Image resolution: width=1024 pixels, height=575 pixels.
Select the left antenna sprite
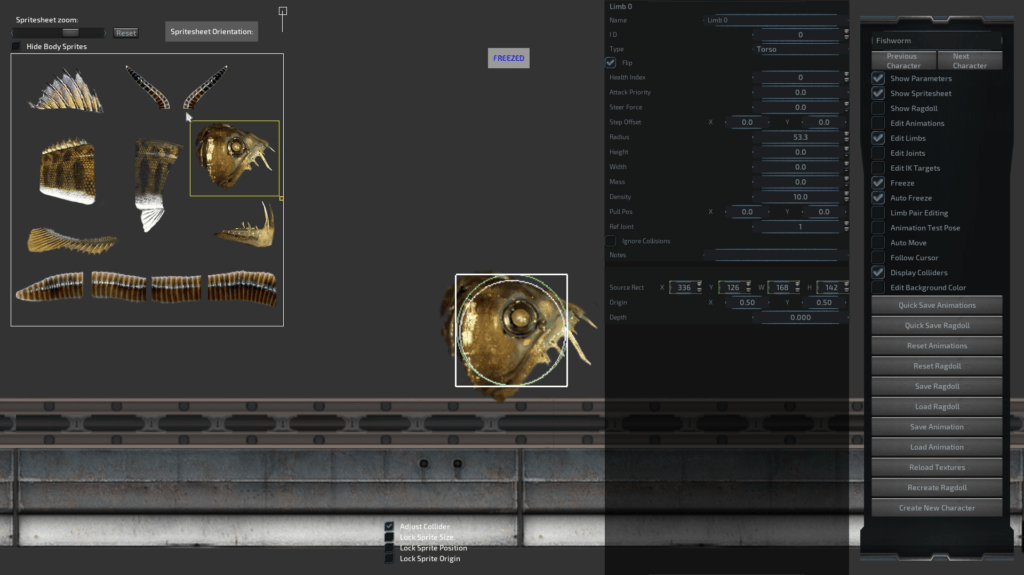pyautogui.click(x=148, y=87)
